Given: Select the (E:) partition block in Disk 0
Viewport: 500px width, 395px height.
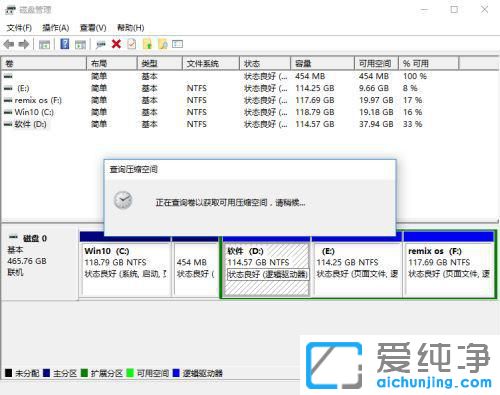Looking at the screenshot, I should (357, 269).
